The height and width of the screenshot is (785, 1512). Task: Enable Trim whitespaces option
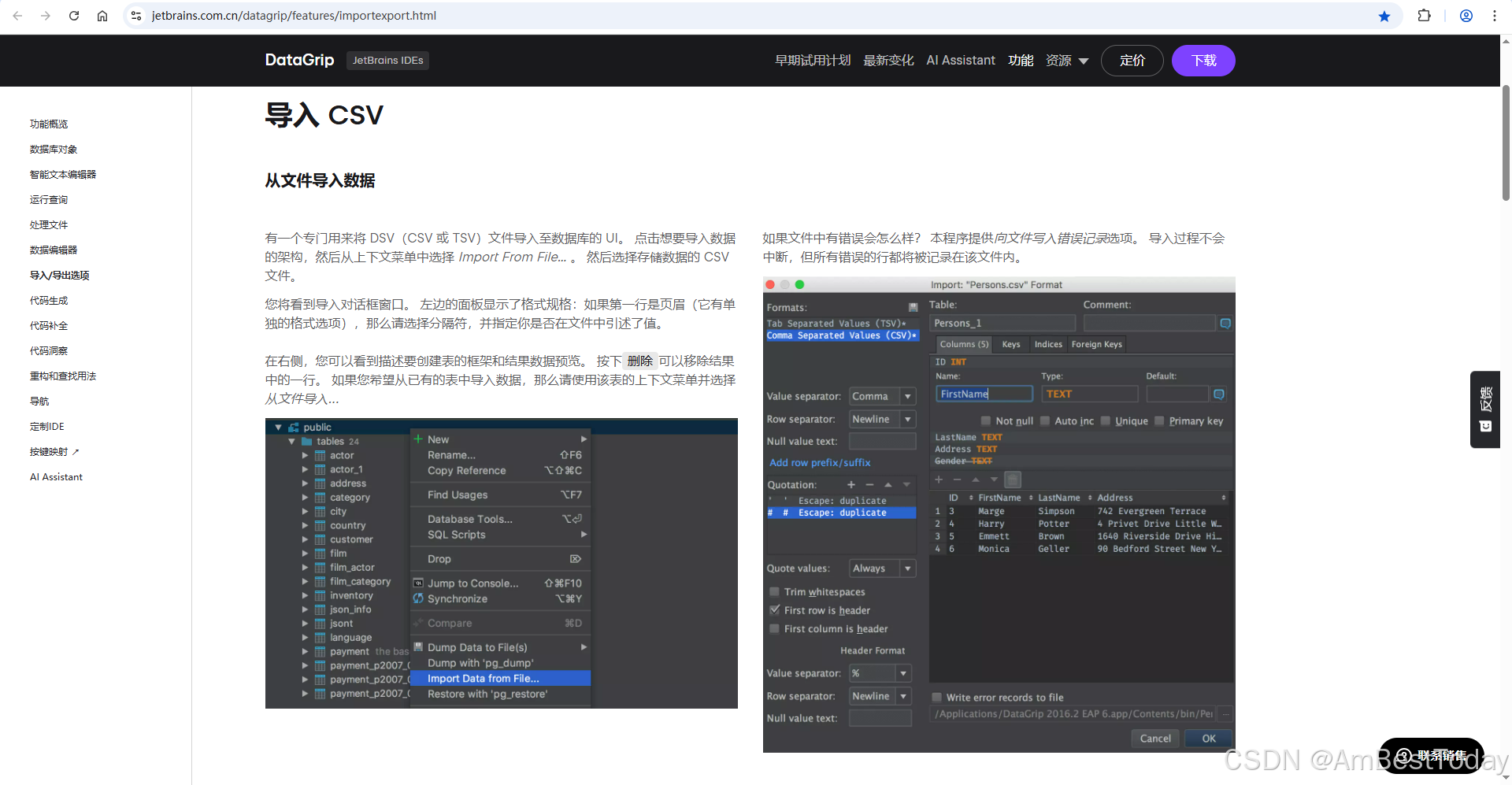775,592
